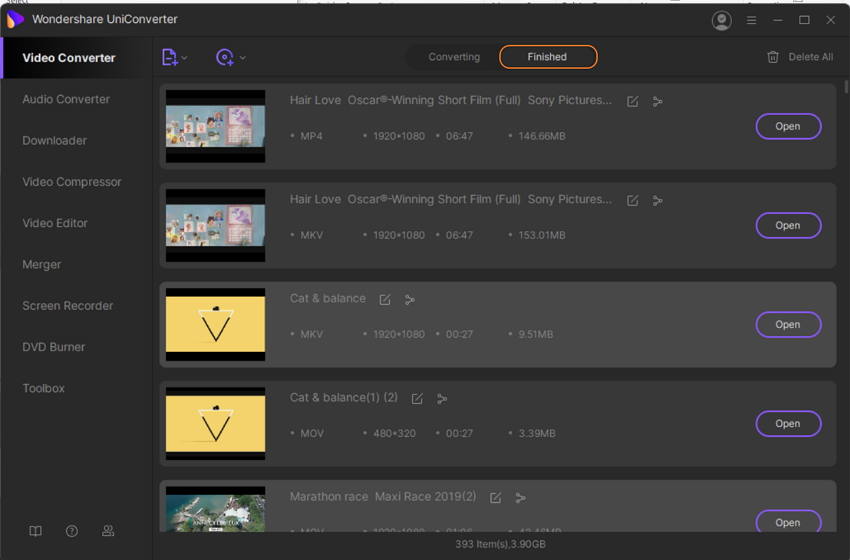This screenshot has height=560, width=850.
Task: Click the Wondershare UniConverter logo
Action: coord(15,20)
